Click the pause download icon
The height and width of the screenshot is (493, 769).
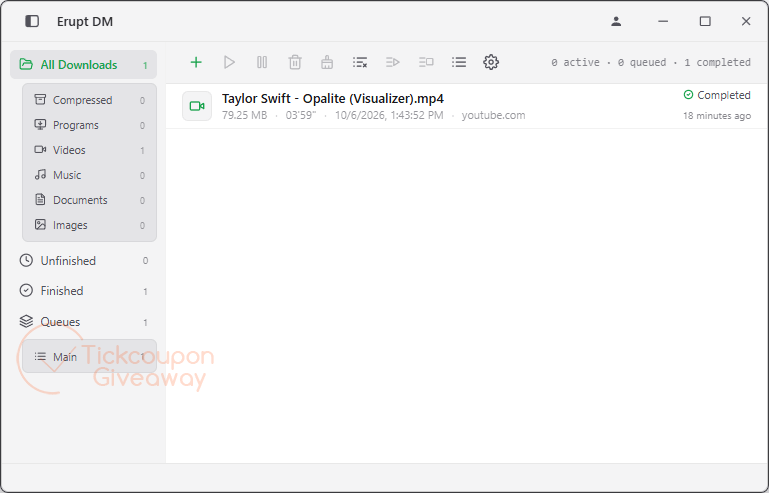[x=262, y=62]
